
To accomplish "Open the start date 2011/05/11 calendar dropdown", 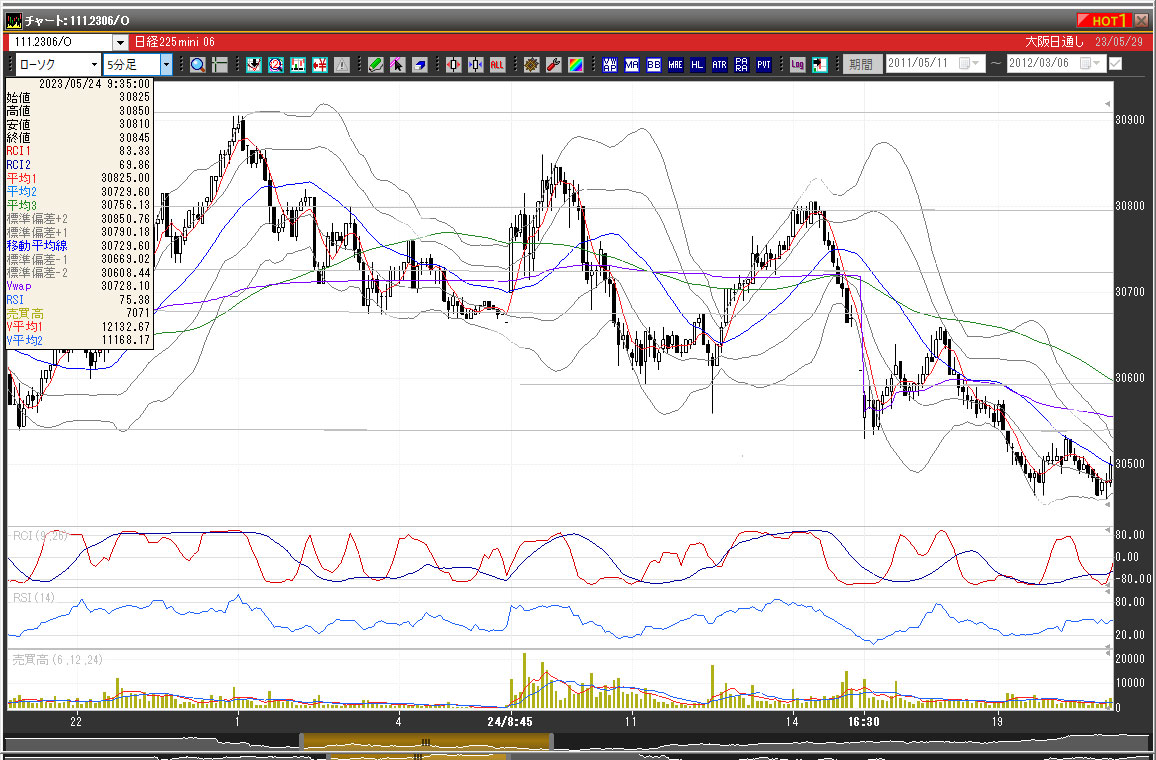I will [x=969, y=64].
